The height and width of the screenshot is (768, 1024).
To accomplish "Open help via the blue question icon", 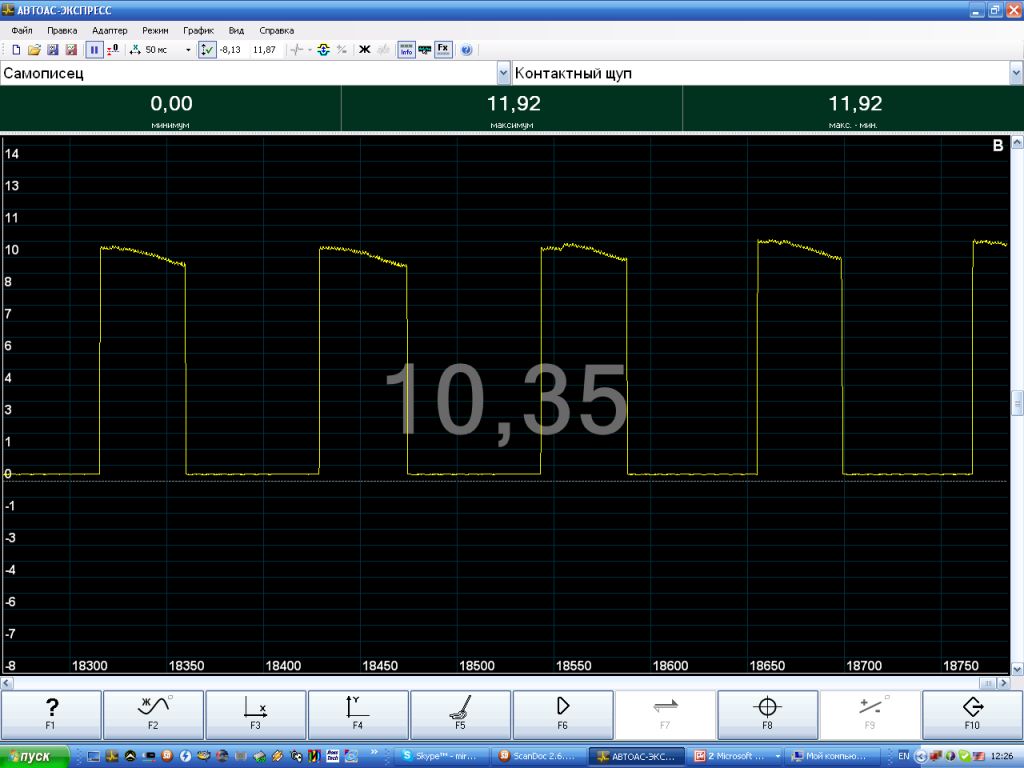I will coord(466,50).
